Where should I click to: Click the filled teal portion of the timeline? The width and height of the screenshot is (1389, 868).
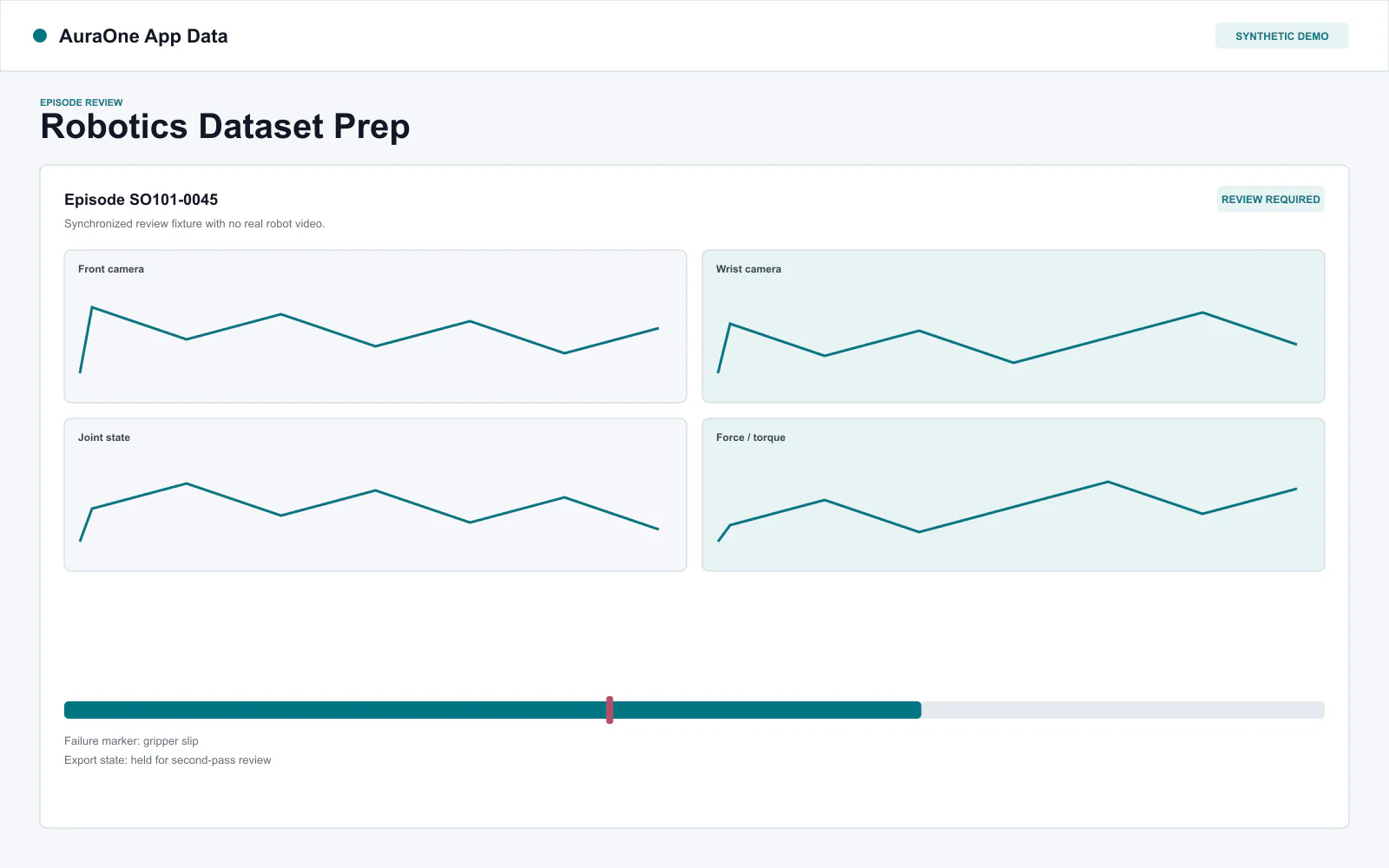tap(492, 710)
